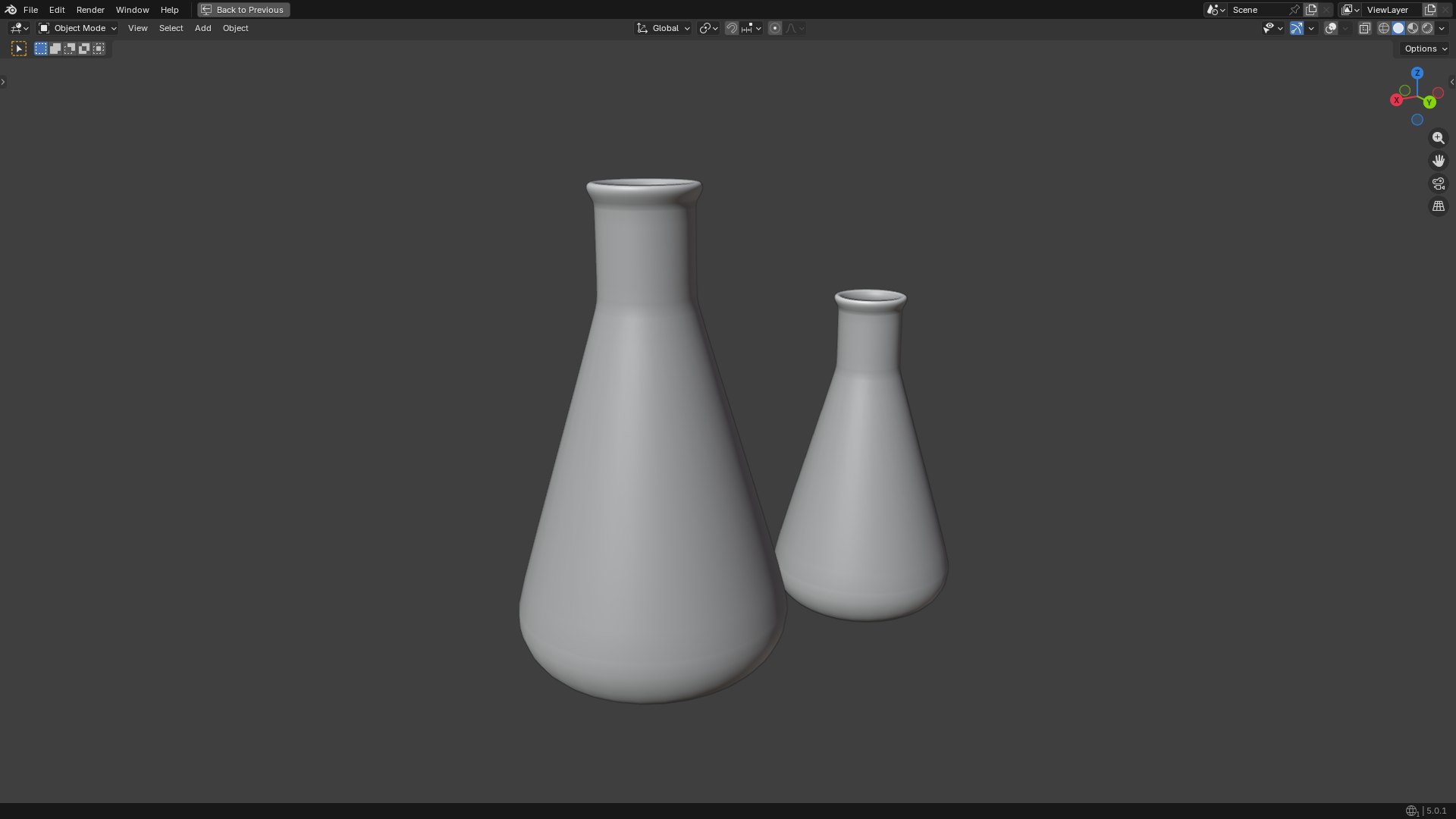This screenshot has width=1456, height=819.
Task: Click the Z axis on navigation gizmo
Action: point(1417,73)
